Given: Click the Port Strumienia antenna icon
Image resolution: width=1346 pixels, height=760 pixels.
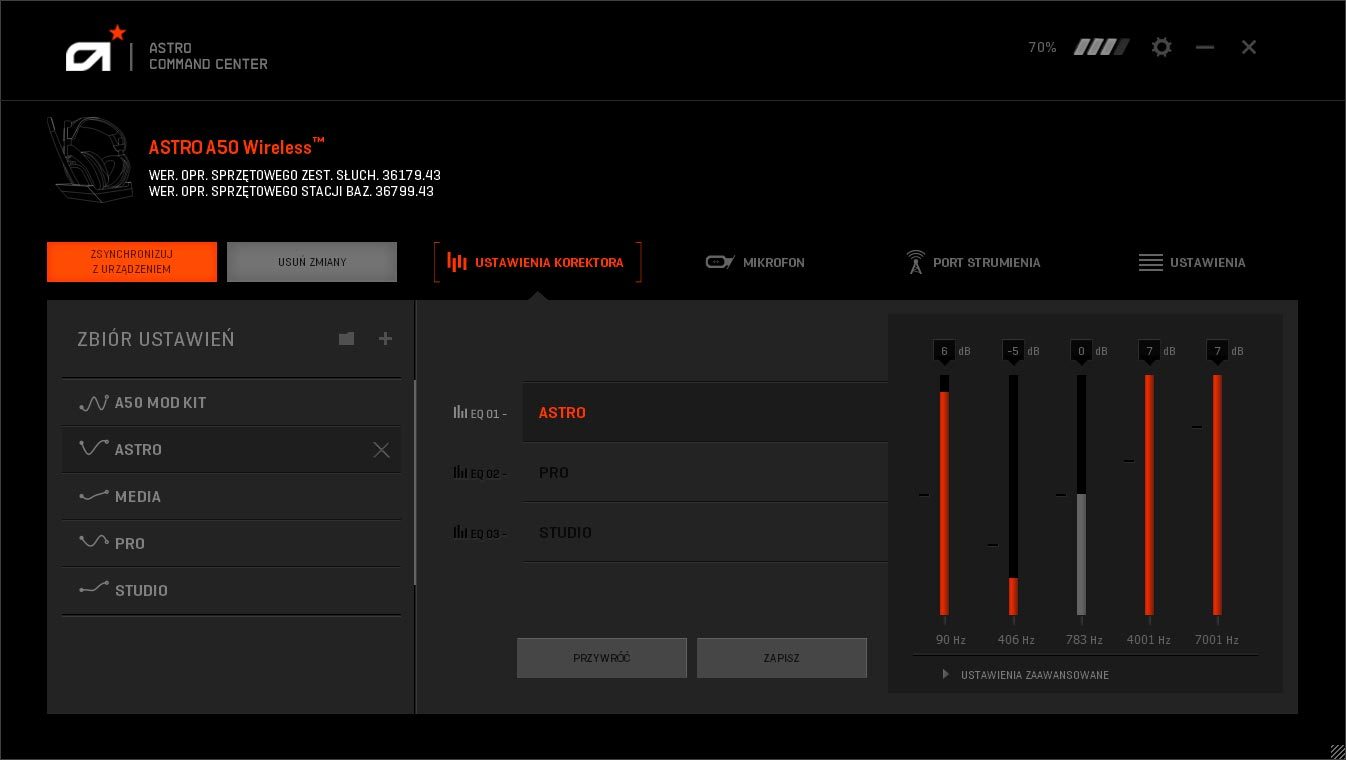Looking at the screenshot, I should (915, 262).
